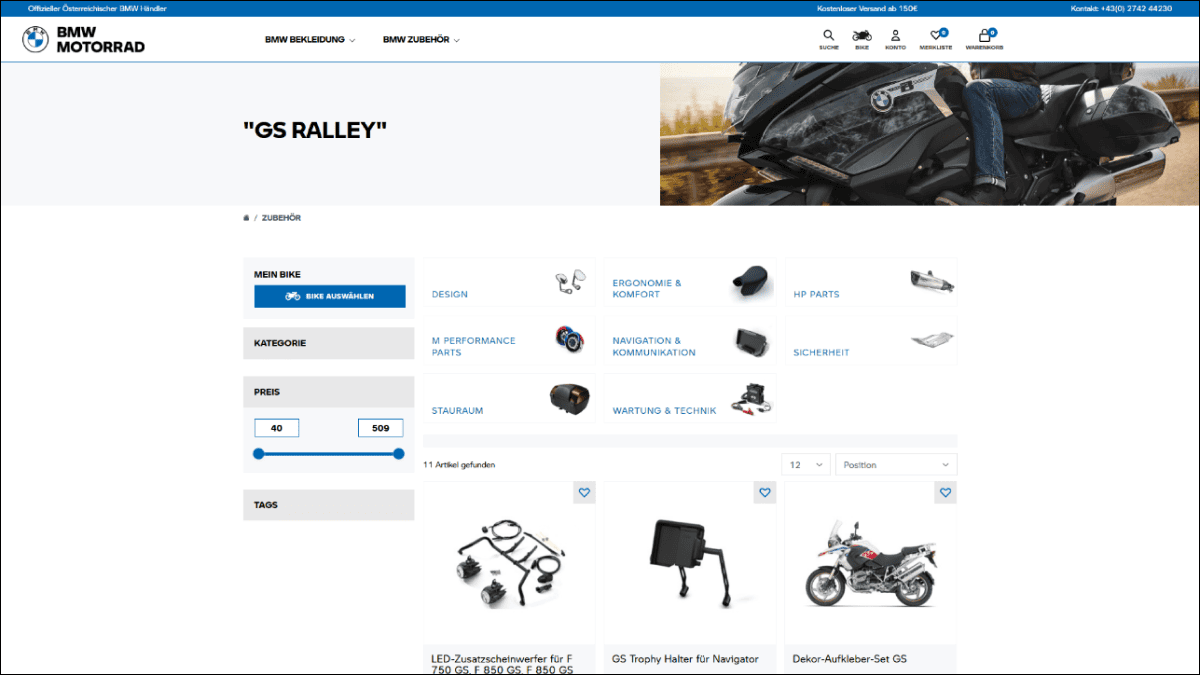
Task: Expand the Kategorie filter section
Action: [329, 343]
